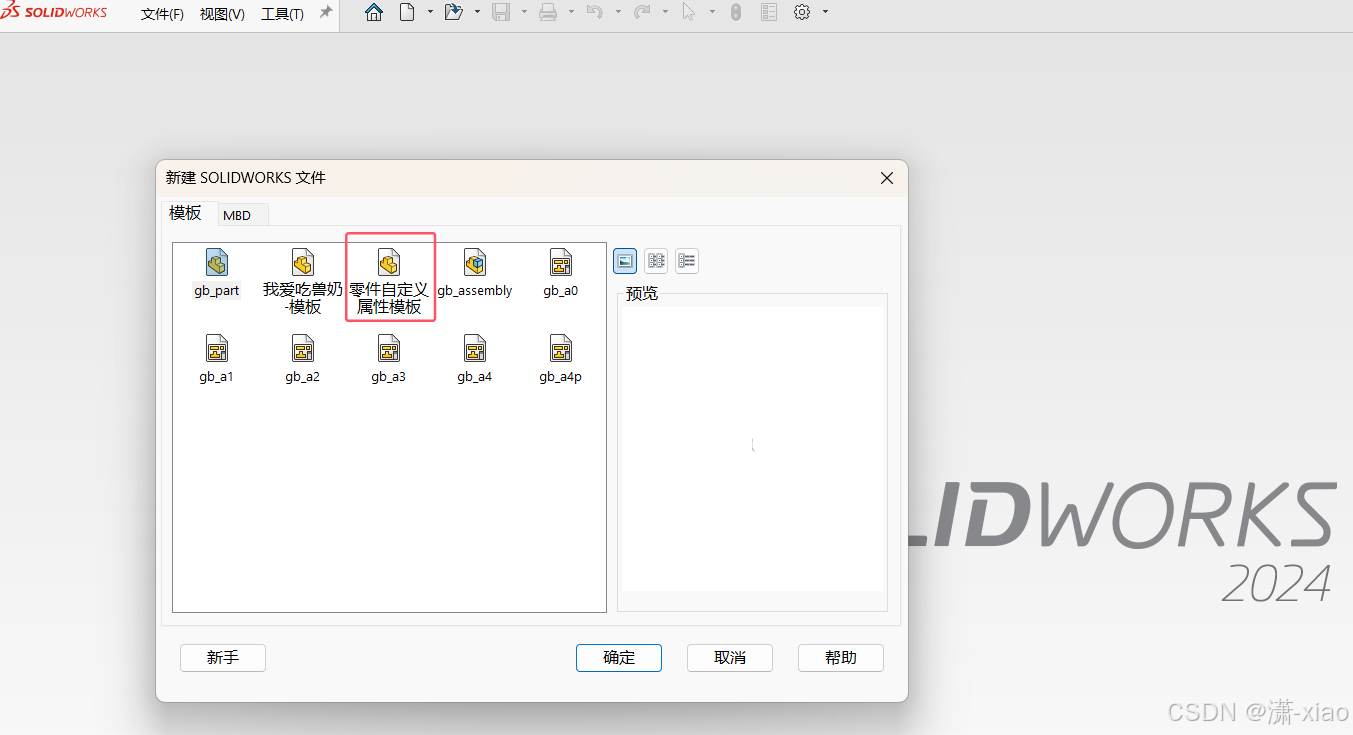1353x735 pixels.
Task: Click the Rebuild traffic light icon
Action: coord(736,13)
